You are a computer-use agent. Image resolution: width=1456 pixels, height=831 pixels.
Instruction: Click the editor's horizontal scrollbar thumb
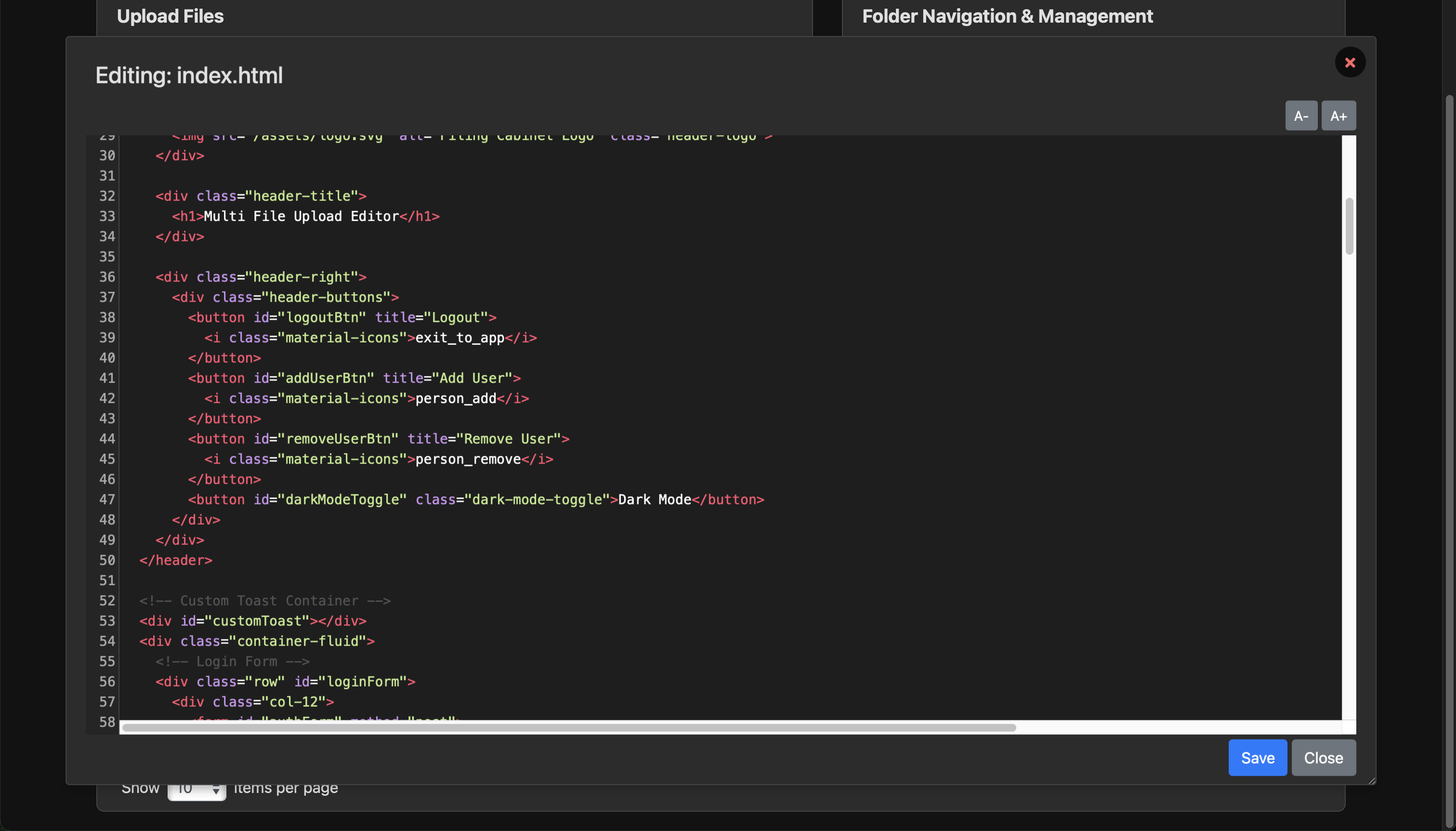[568, 728]
